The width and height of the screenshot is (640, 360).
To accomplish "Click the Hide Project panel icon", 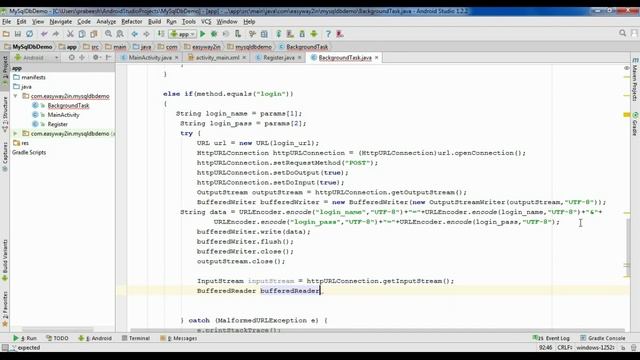I will tap(108, 58).
